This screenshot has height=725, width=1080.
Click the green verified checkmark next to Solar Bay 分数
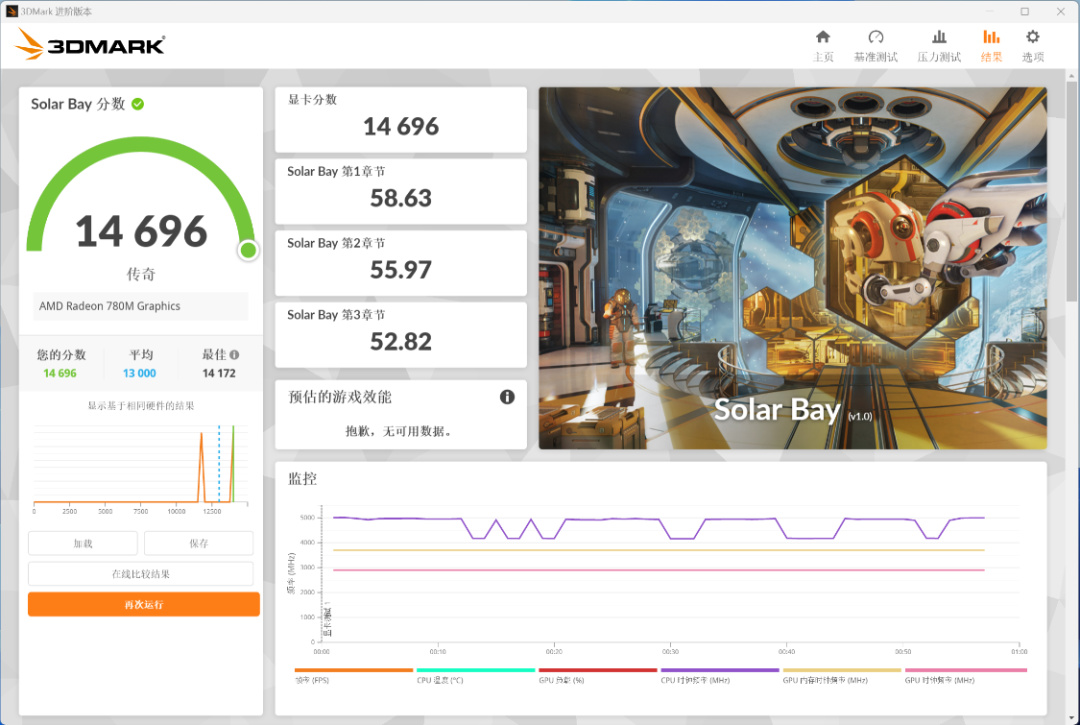138,104
